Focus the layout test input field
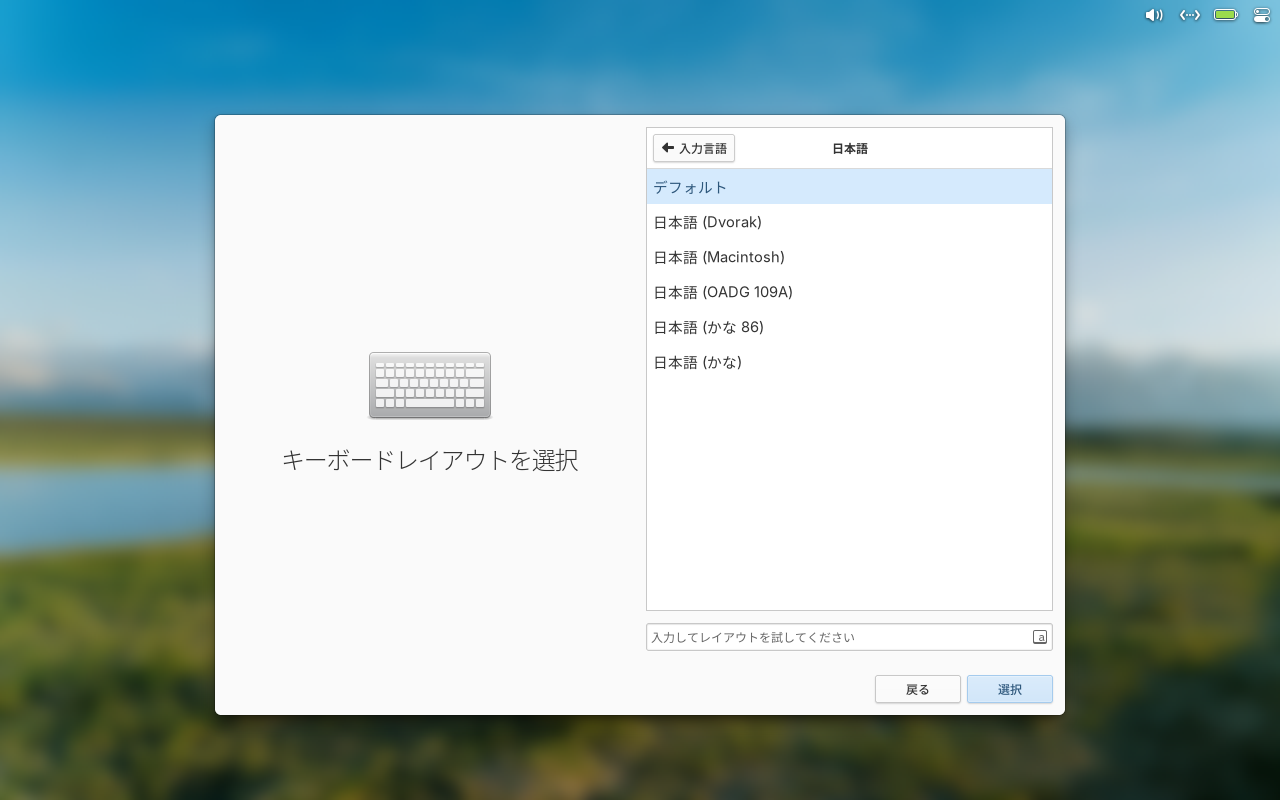Screen dimensions: 1280x800 tap(849, 637)
